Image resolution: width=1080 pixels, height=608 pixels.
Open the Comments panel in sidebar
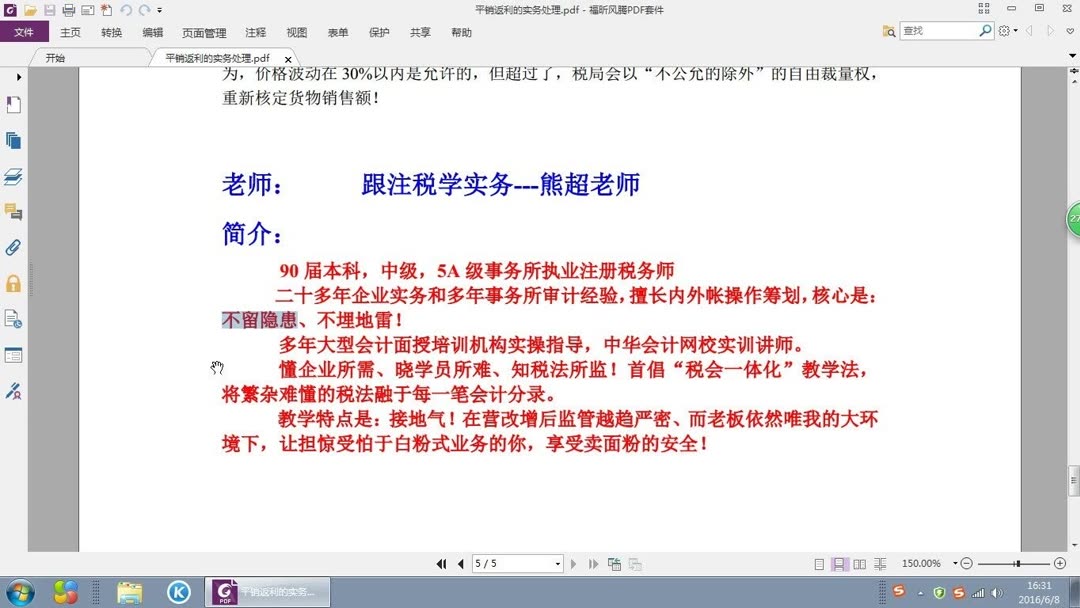coord(13,211)
